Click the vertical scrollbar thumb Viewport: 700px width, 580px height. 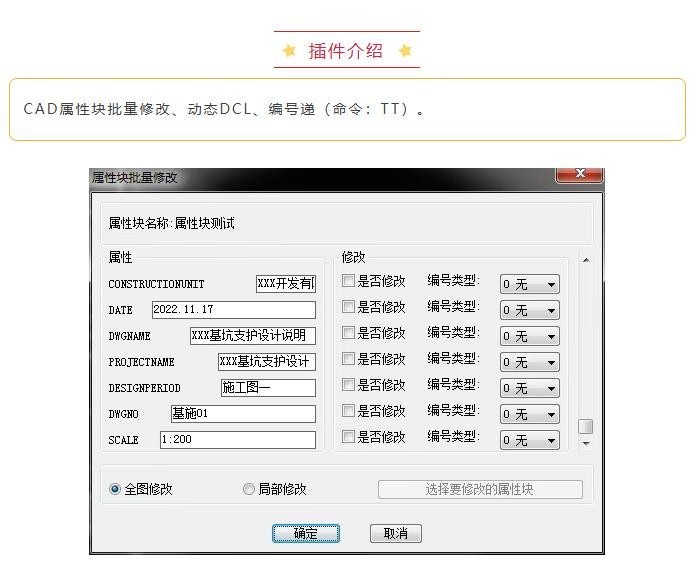(x=586, y=426)
